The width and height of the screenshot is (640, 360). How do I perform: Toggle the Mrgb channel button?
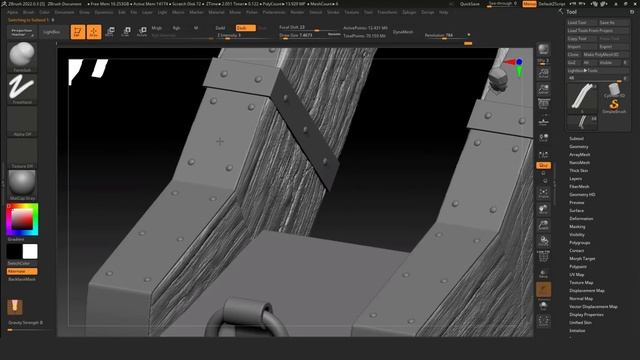pyautogui.click(x=157, y=28)
